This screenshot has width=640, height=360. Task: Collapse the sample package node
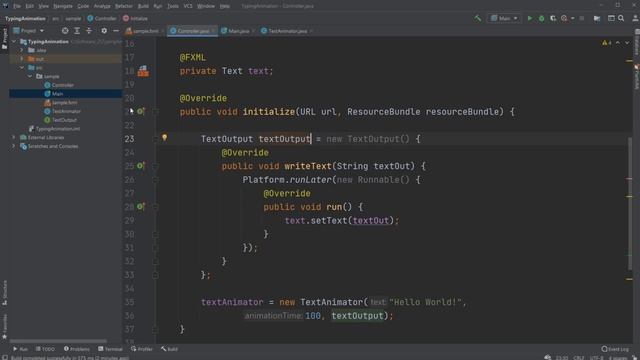(30, 76)
